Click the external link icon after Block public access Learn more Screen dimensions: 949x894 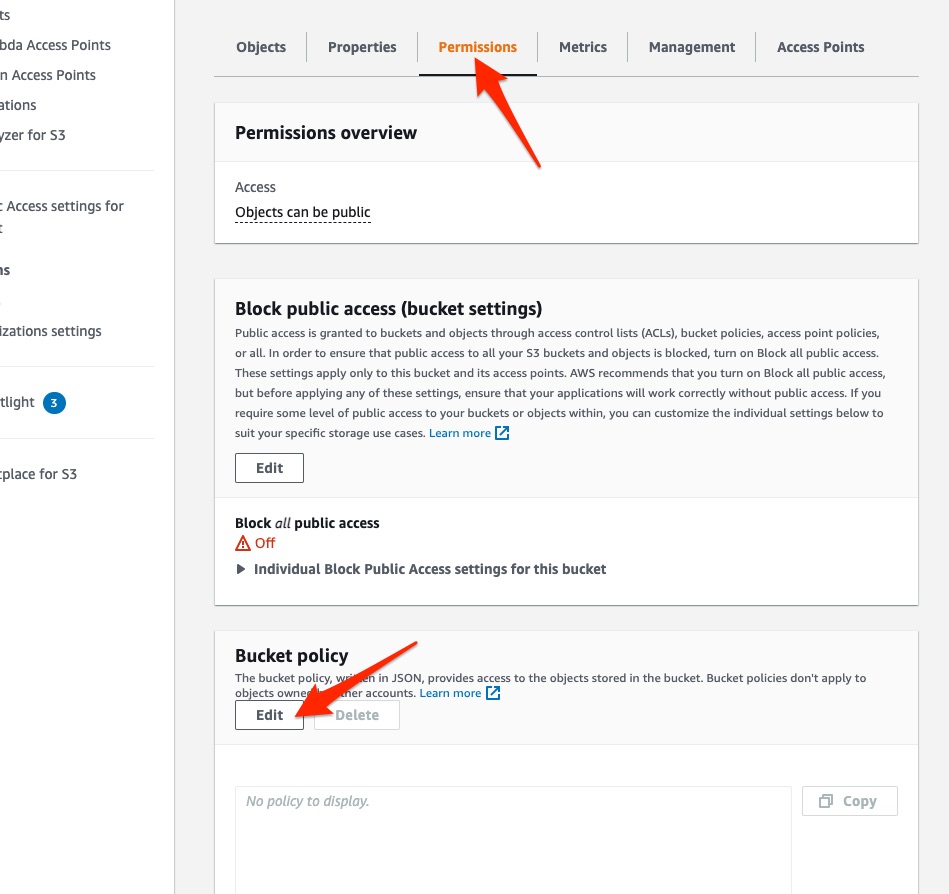(x=503, y=434)
